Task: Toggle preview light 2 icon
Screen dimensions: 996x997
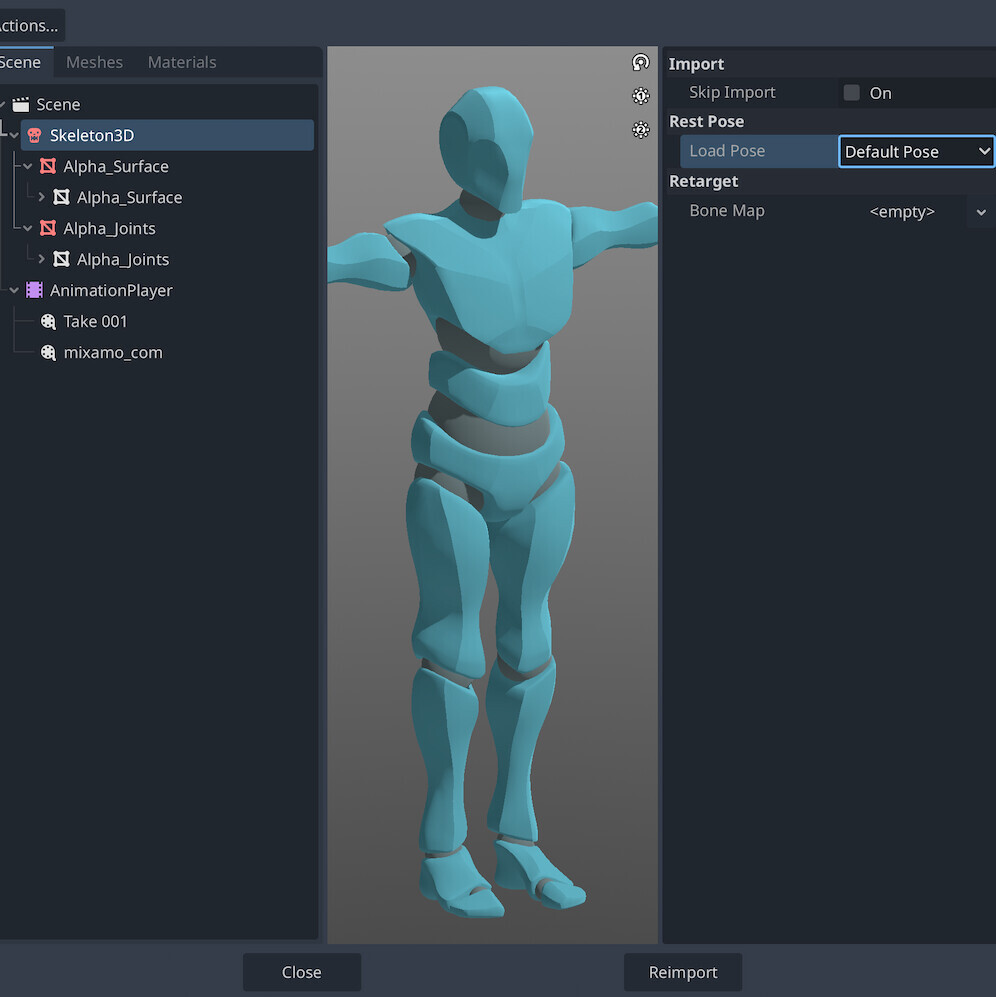Action: (640, 130)
